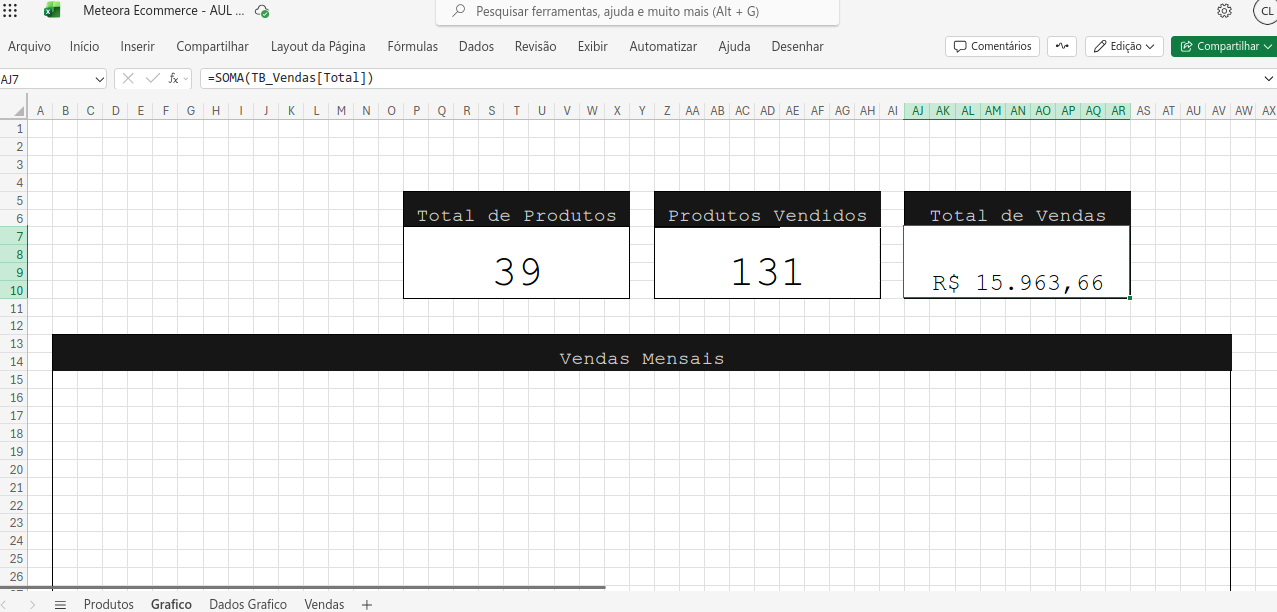Click the workbook title Meteora Ecommerce
The height and width of the screenshot is (612, 1277).
coord(163,11)
